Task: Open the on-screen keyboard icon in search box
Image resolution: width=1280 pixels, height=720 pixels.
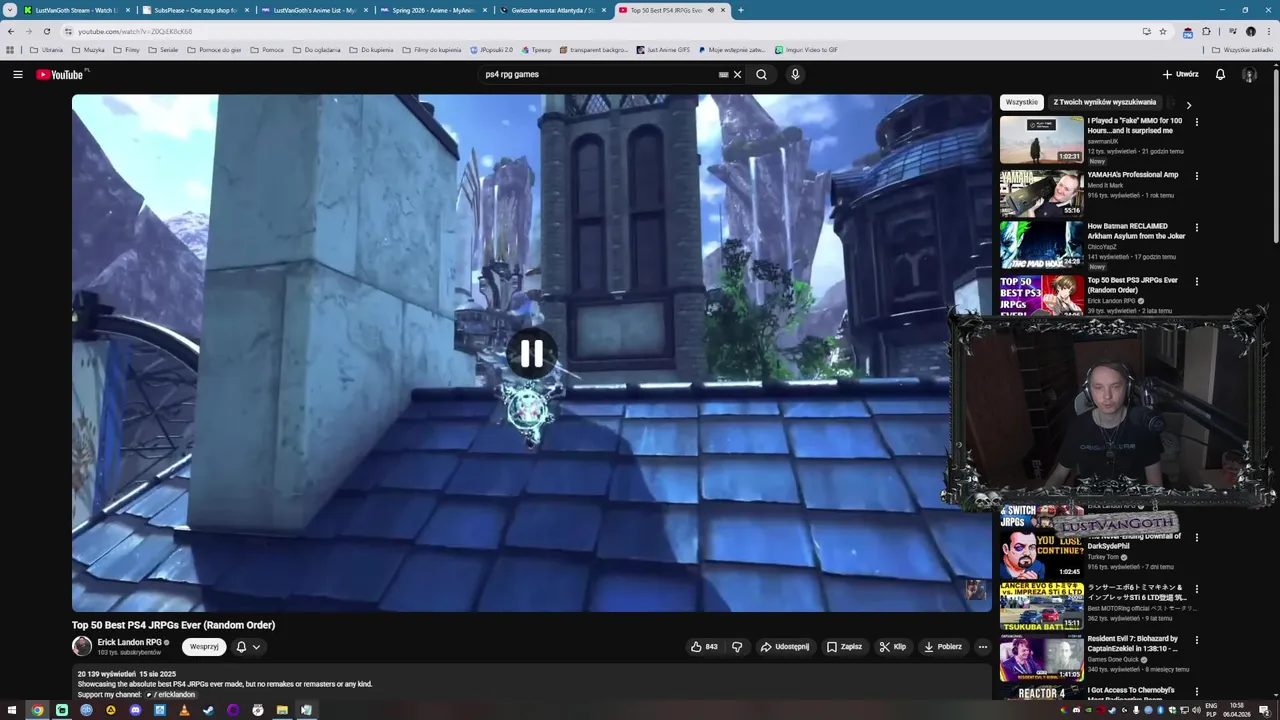Action: (723, 74)
